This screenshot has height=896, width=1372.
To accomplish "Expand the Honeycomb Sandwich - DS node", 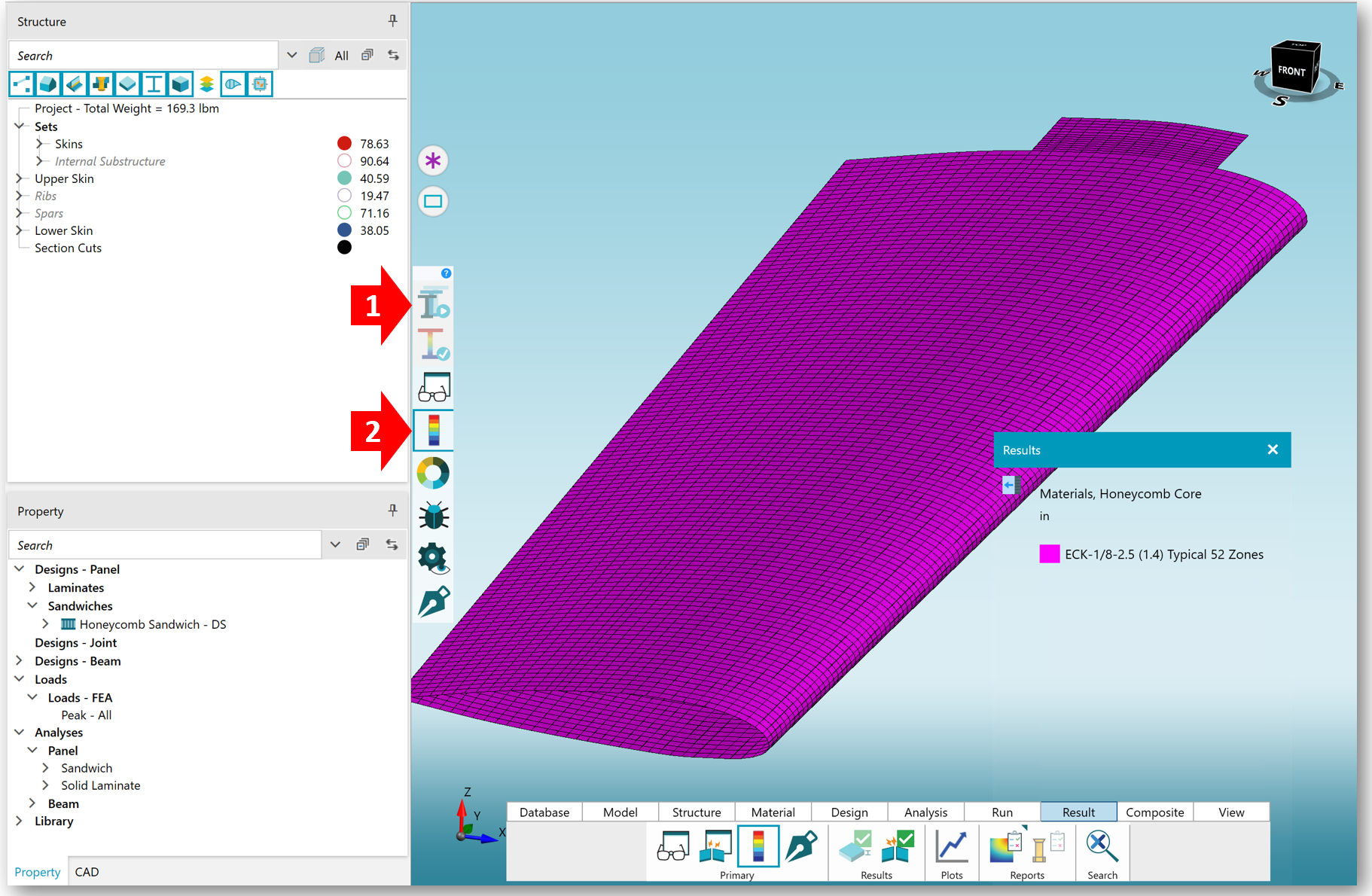I will point(46,623).
